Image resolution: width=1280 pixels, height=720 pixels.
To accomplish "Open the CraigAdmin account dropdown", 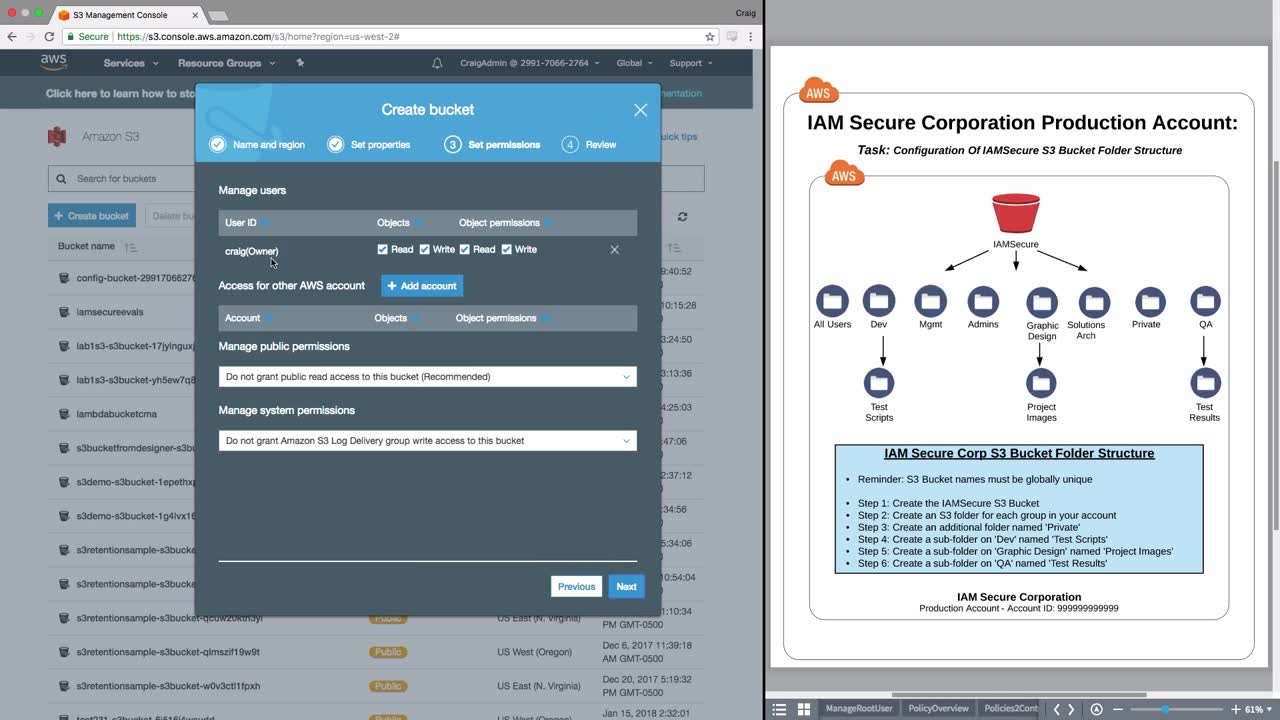I will [530, 63].
